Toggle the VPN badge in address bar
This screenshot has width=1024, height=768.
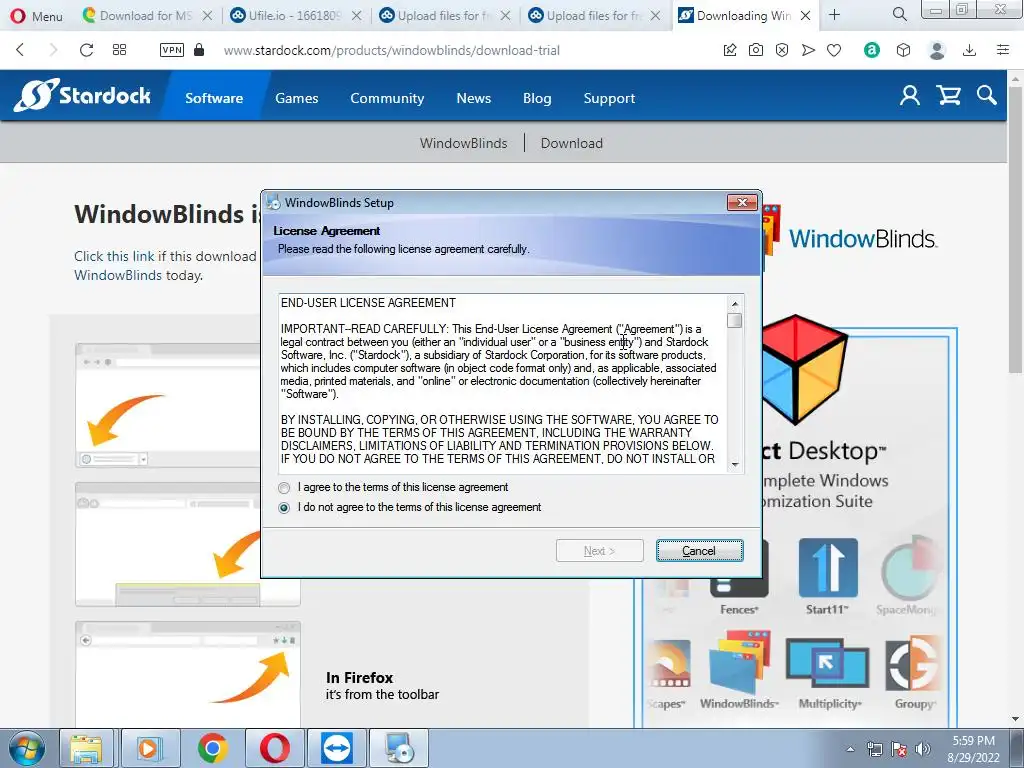[172, 50]
